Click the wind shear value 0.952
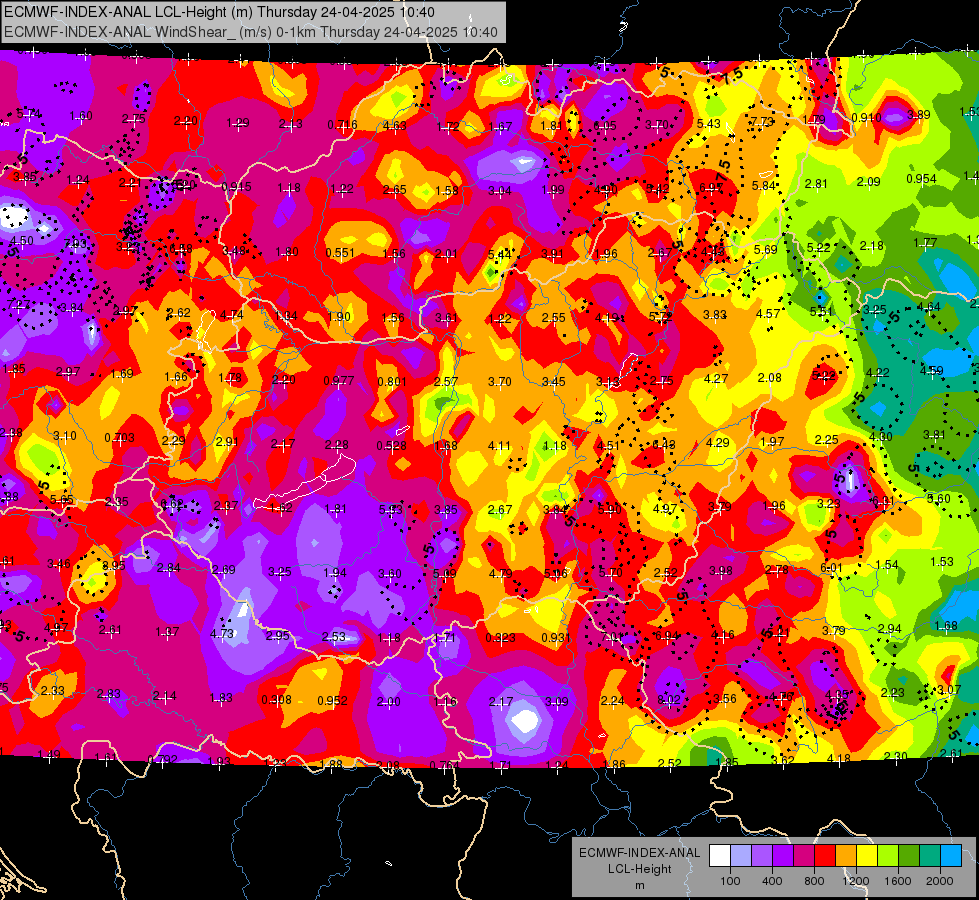Screen dimensions: 979x900 332,701
